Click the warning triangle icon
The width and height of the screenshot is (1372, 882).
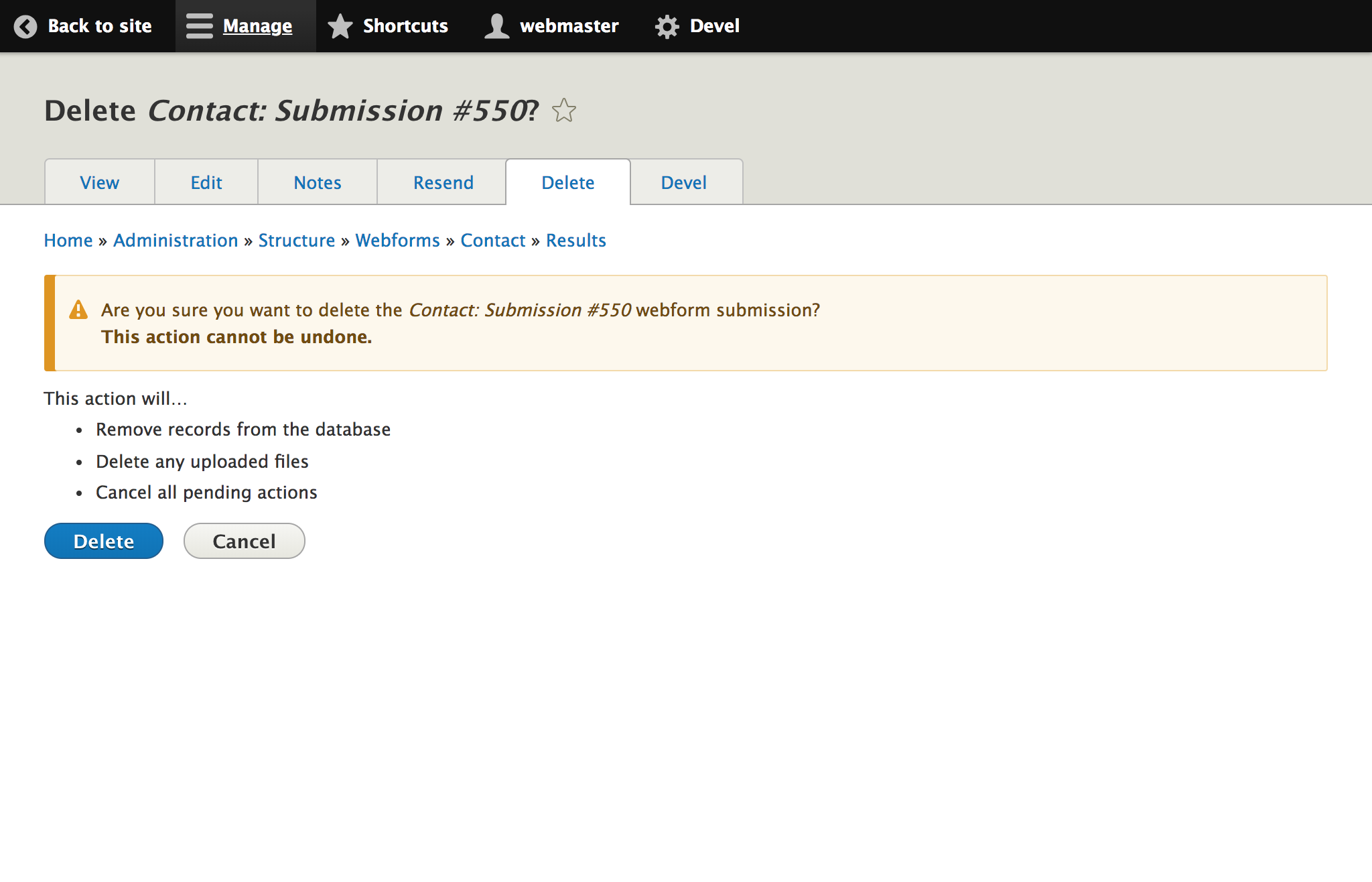[x=78, y=310]
